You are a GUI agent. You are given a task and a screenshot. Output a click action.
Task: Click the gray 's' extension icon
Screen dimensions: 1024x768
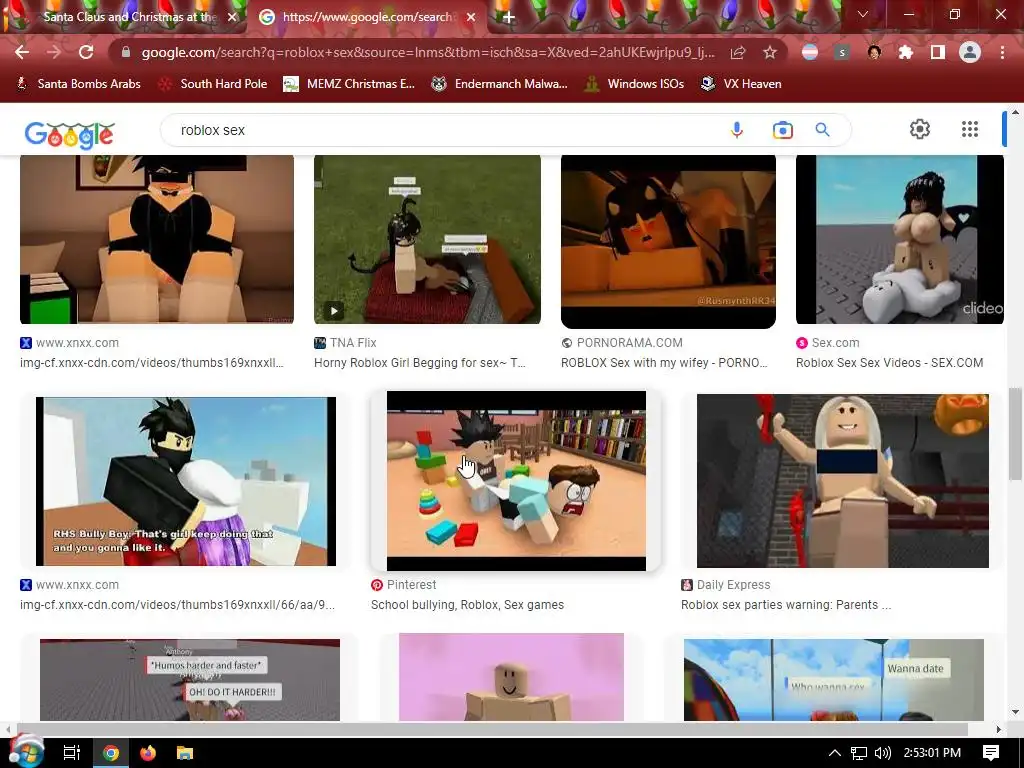coord(842,52)
